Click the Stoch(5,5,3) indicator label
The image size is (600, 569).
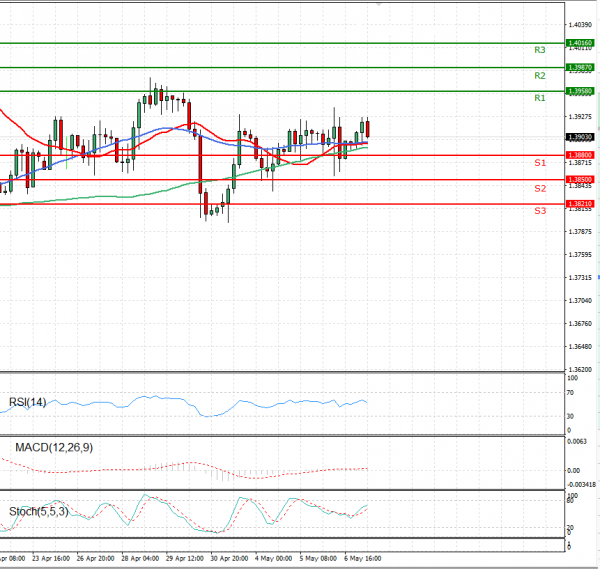coord(39,511)
